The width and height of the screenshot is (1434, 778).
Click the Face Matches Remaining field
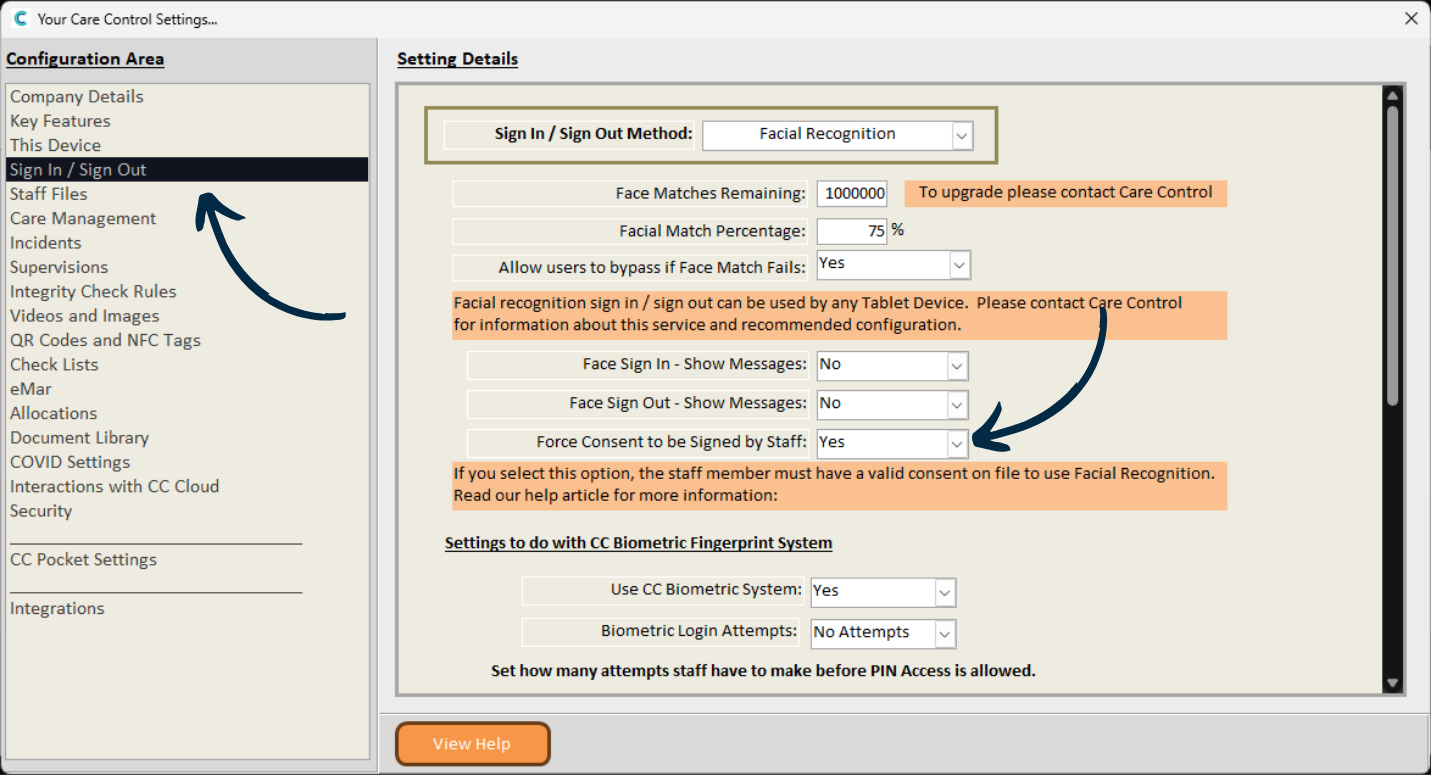(x=852, y=194)
